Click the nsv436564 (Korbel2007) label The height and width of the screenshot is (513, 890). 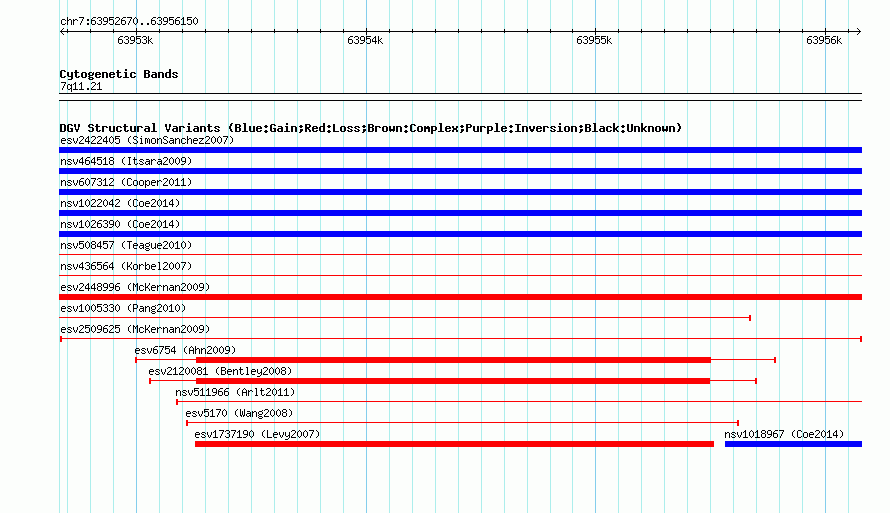click(126, 266)
